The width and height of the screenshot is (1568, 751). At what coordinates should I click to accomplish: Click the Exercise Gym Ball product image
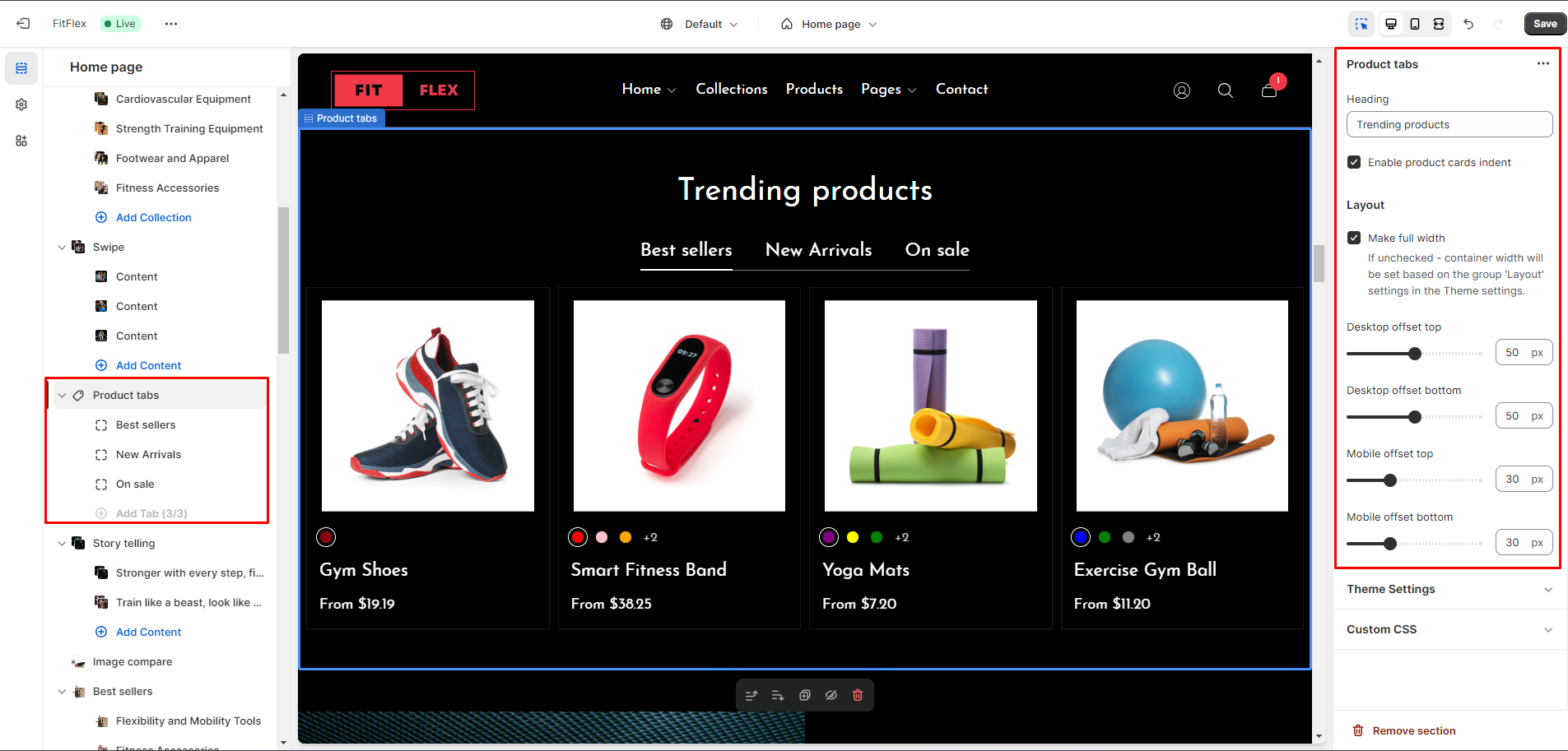tap(1182, 406)
